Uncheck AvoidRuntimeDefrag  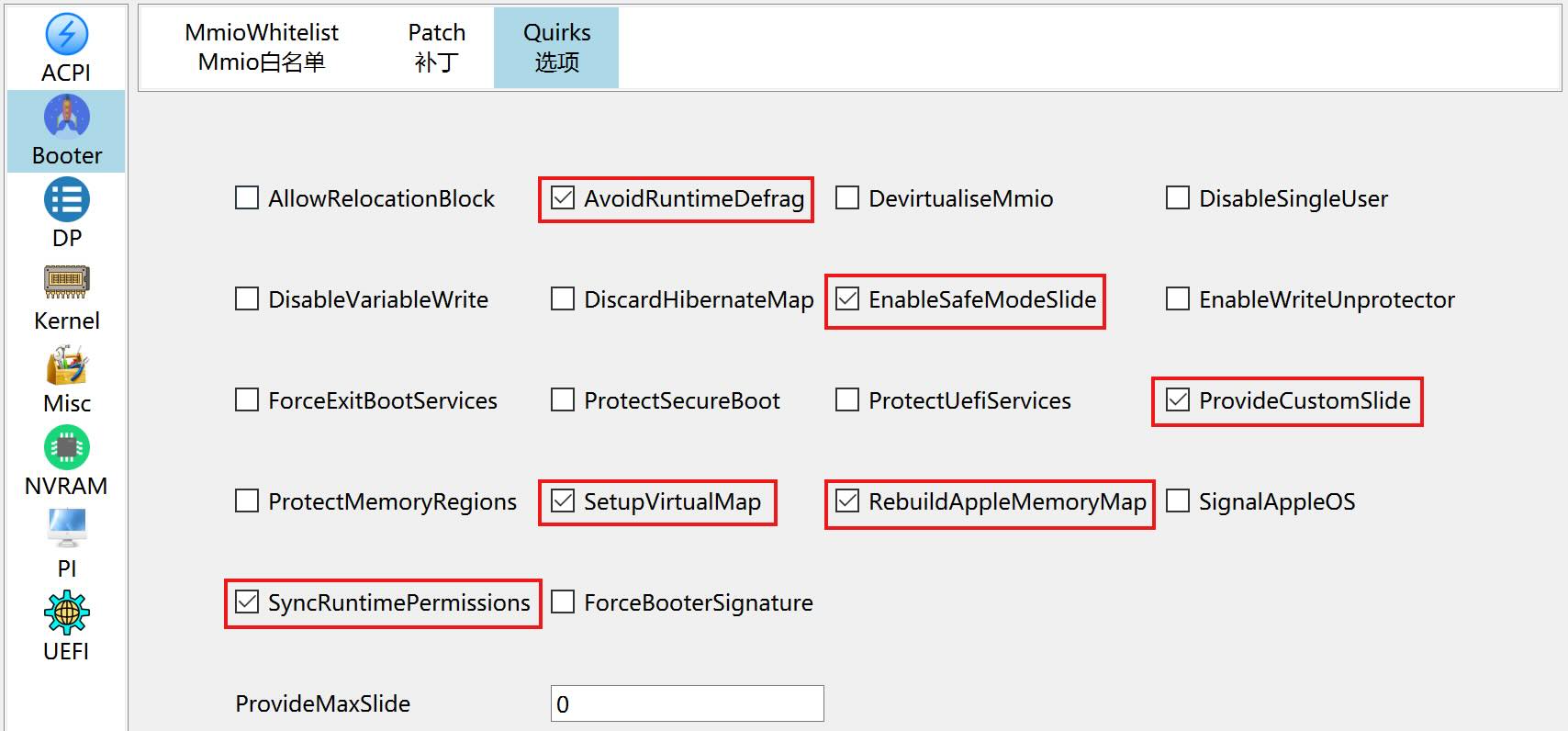563,198
